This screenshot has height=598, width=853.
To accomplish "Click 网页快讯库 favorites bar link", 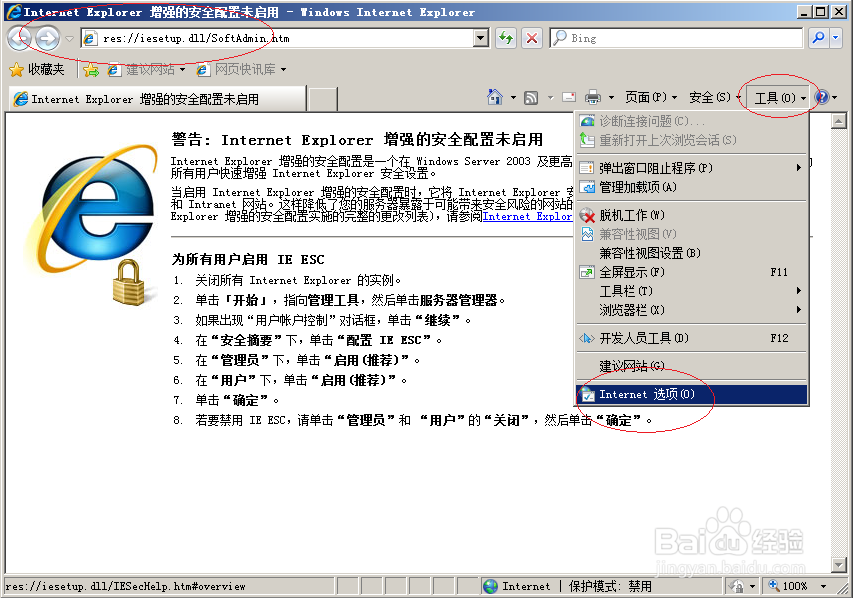I will click(241, 70).
